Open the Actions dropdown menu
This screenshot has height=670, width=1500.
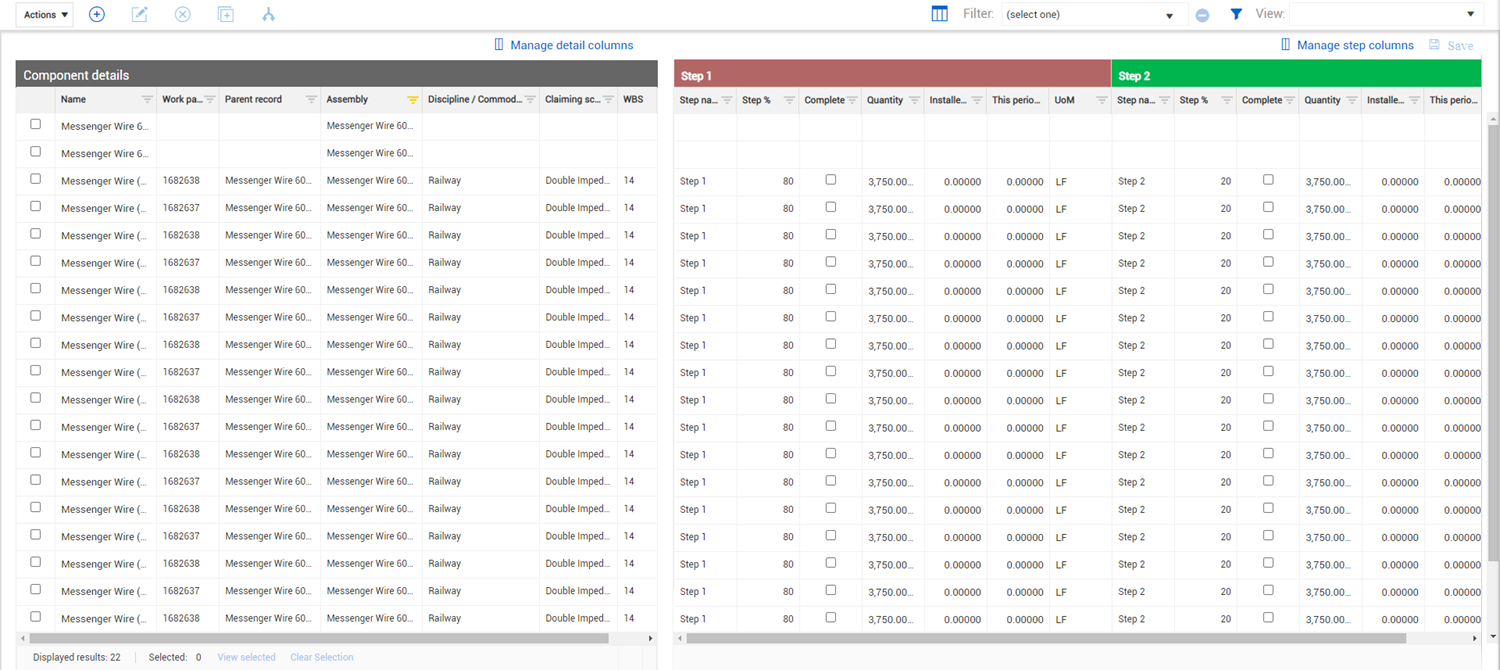[x=44, y=14]
